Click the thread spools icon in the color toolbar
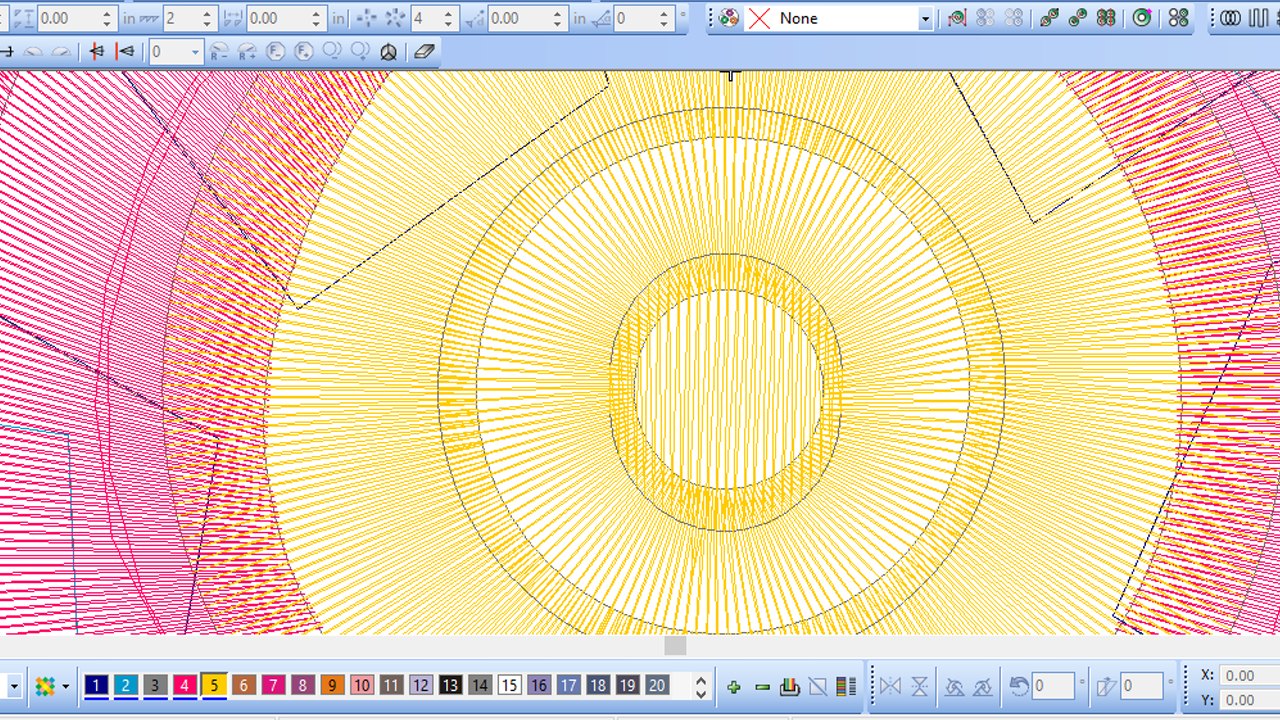The width and height of the screenshot is (1280, 720). coord(790,686)
